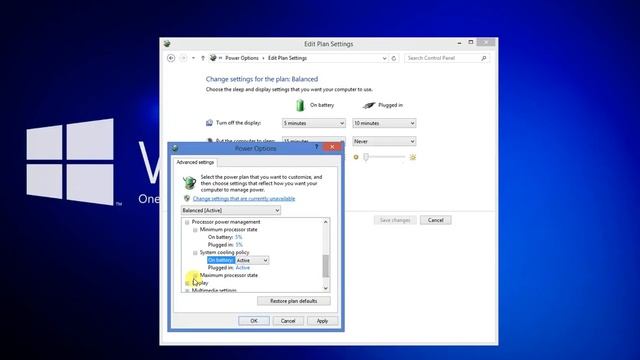Click the Back arrow in Edit Plan Settings

click(171, 58)
